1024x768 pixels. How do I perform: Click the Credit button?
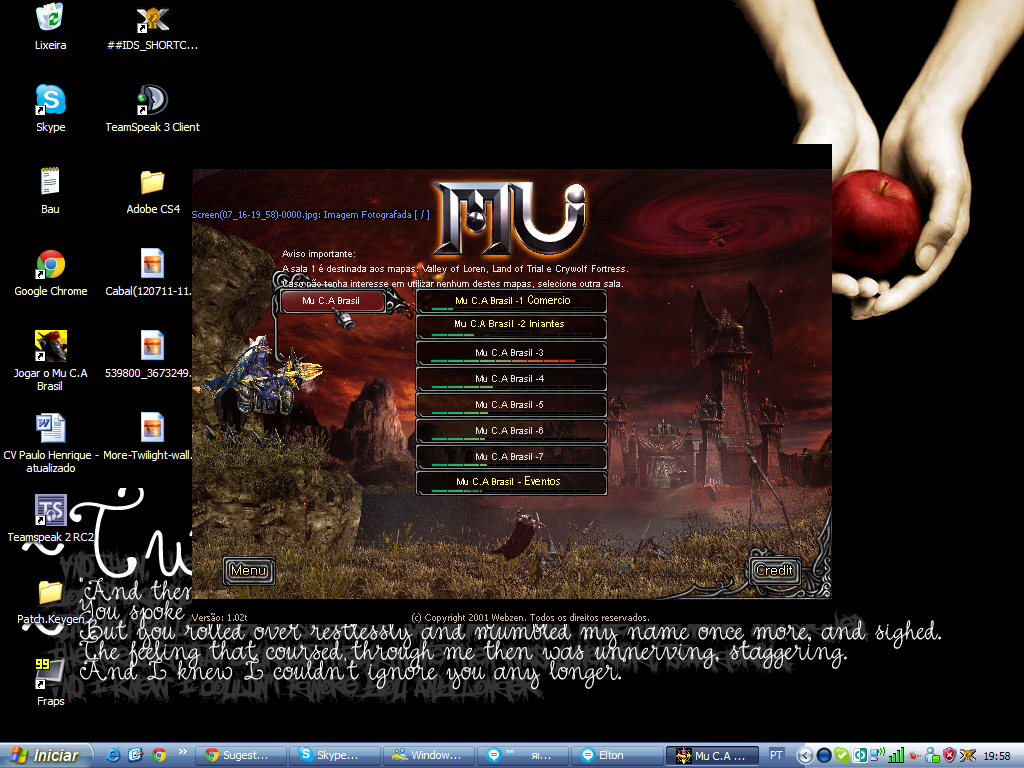coord(774,571)
